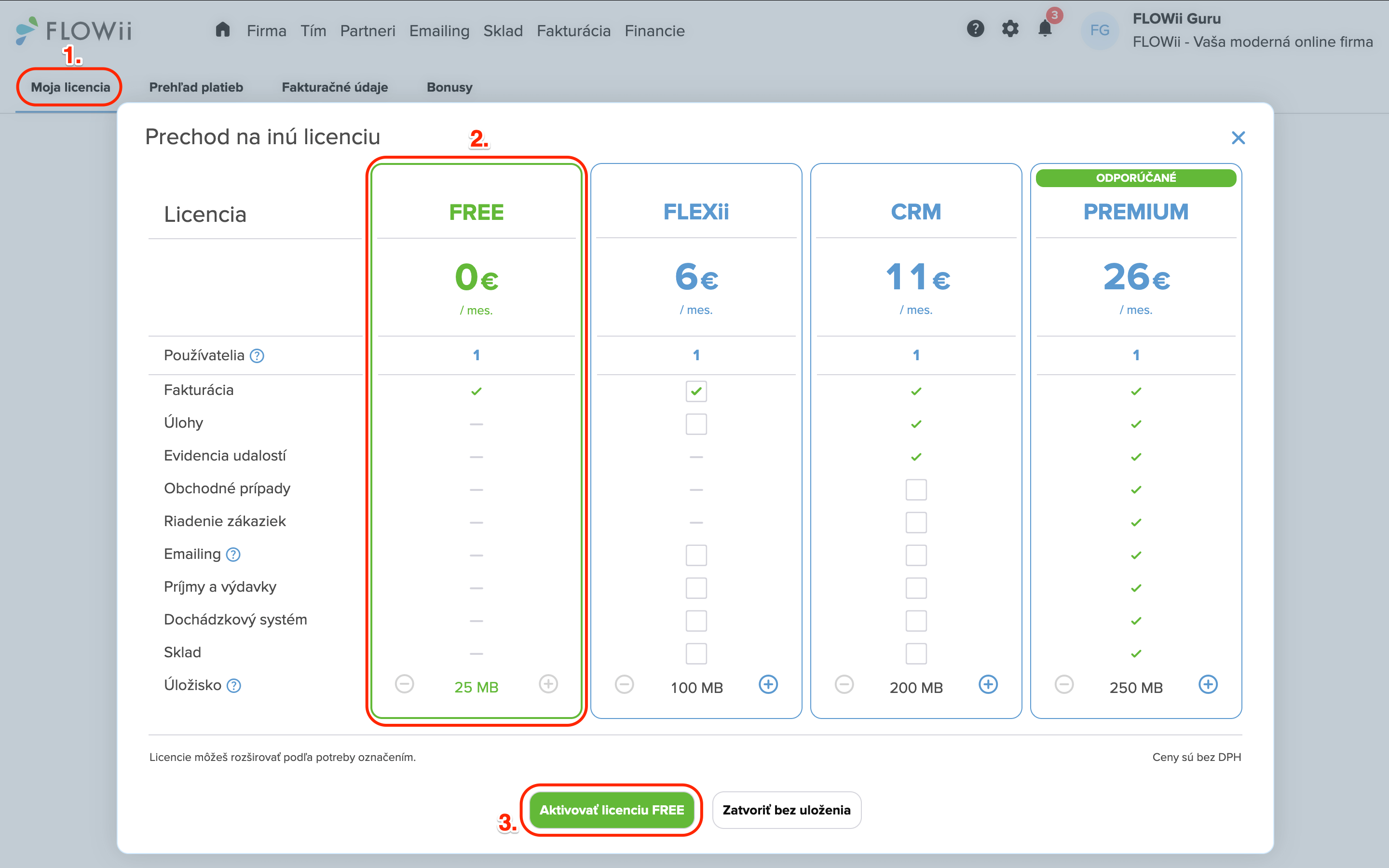
Task: Enable Dochádzkový systém in FLEXii
Action: tap(696, 621)
